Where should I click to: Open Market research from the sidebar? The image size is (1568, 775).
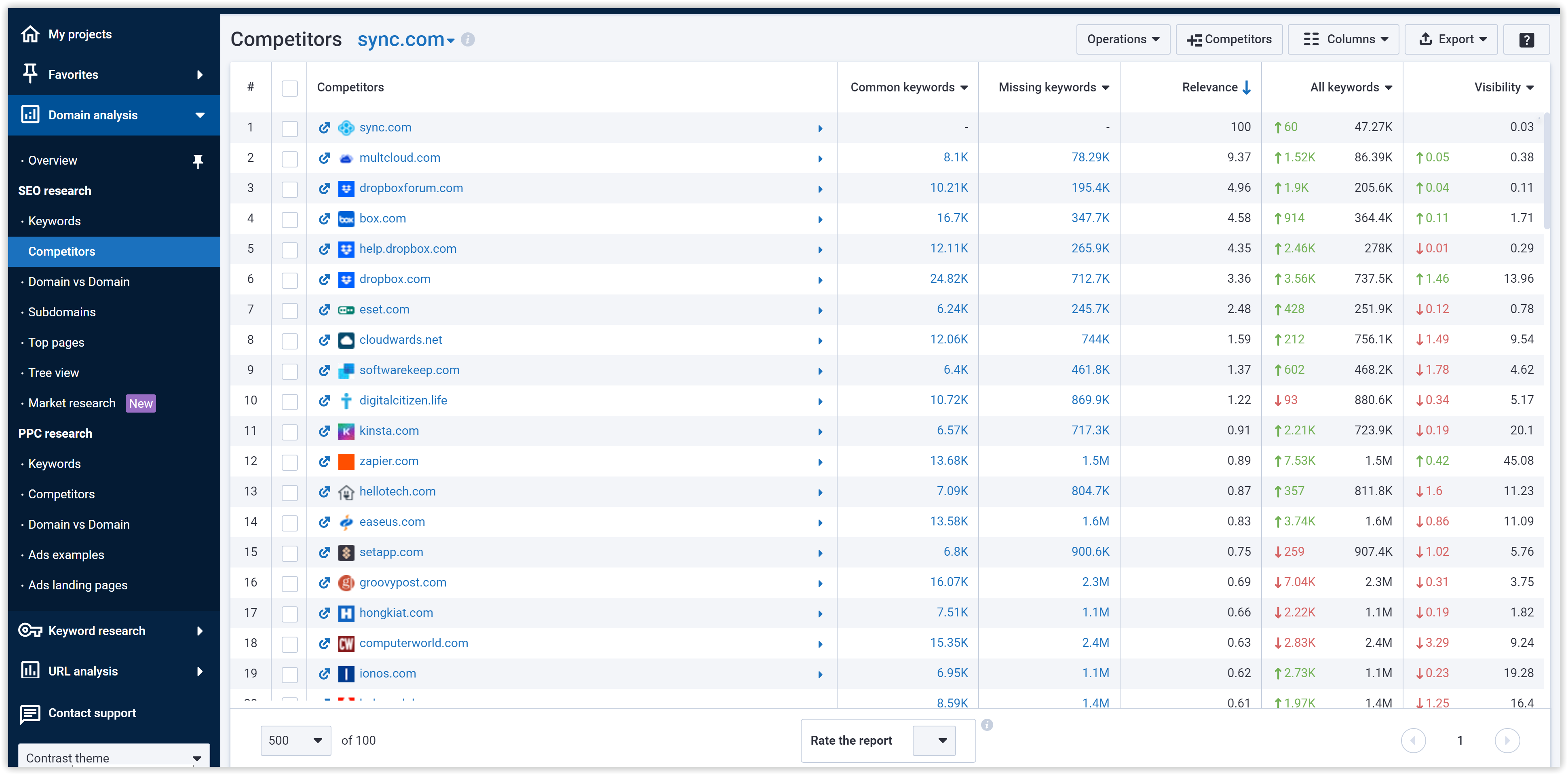click(72, 403)
